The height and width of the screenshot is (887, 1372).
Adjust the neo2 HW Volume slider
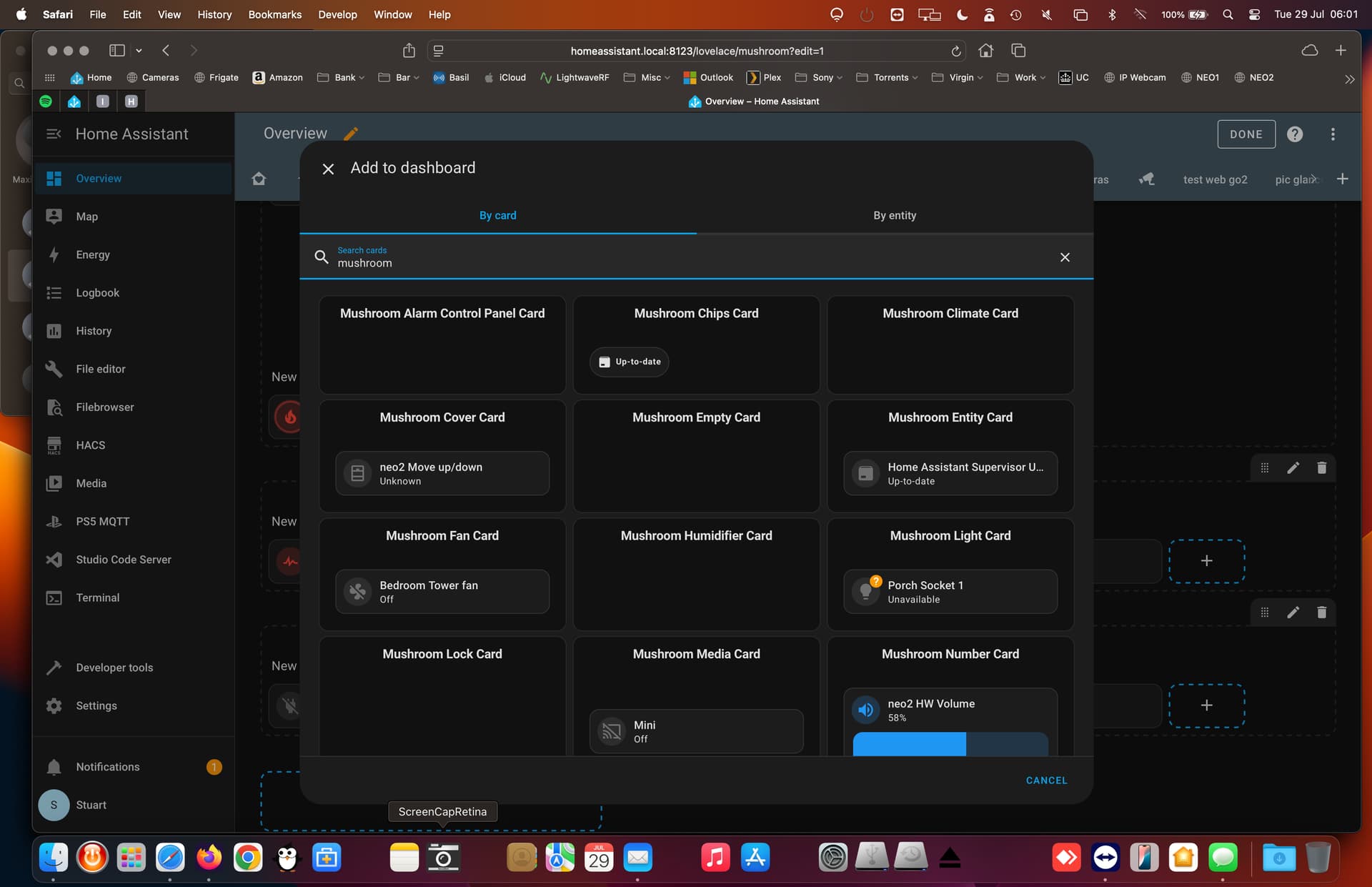[x=950, y=744]
